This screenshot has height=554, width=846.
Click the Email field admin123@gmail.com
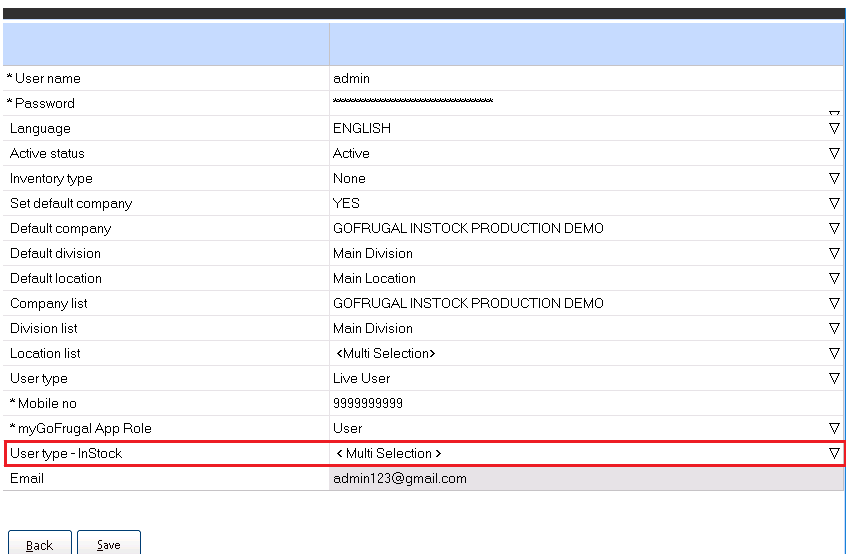point(586,478)
